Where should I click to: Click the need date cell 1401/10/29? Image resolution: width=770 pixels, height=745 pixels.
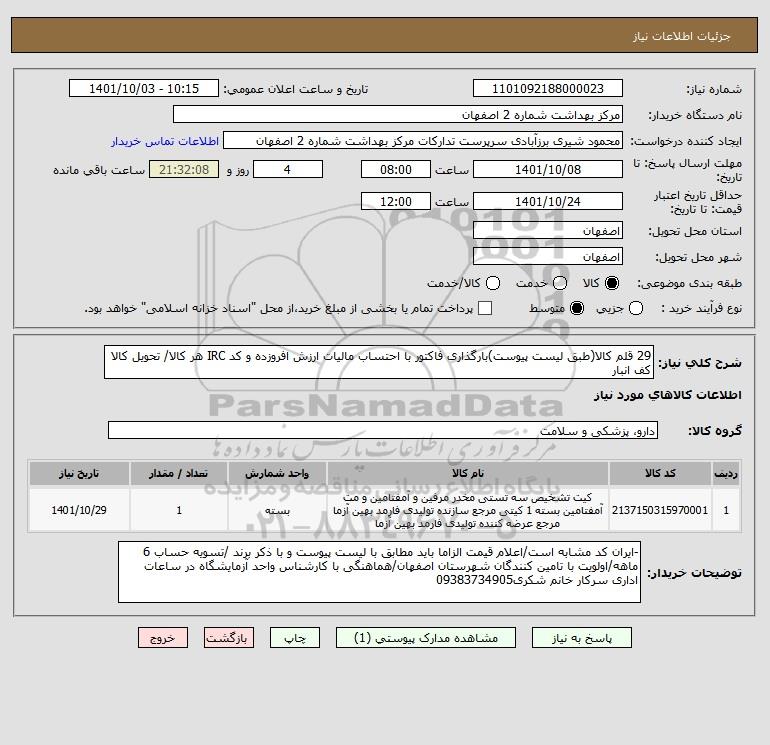(79, 510)
